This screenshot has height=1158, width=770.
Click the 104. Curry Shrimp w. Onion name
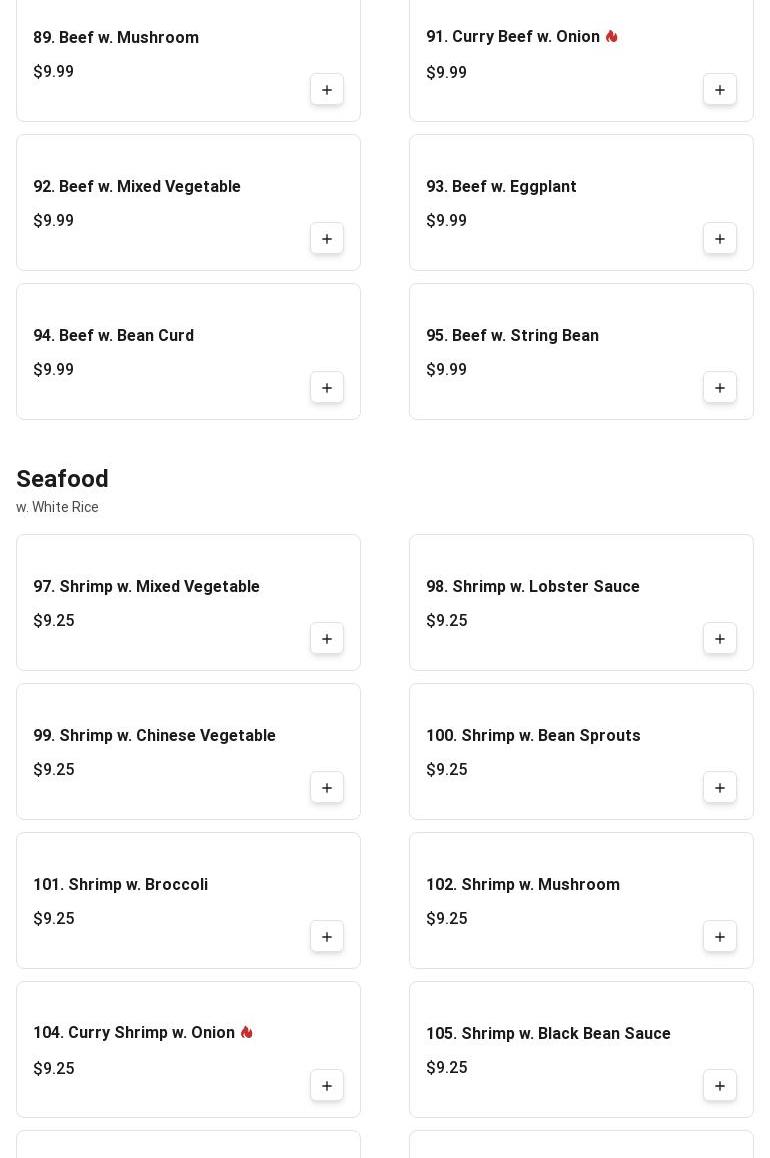(x=134, y=1033)
